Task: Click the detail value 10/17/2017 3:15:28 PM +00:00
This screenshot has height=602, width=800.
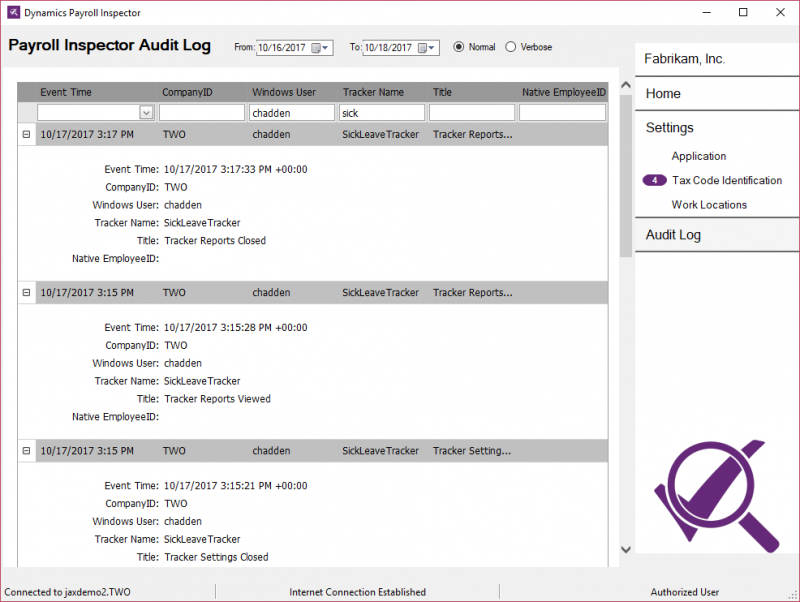Action: [236, 328]
